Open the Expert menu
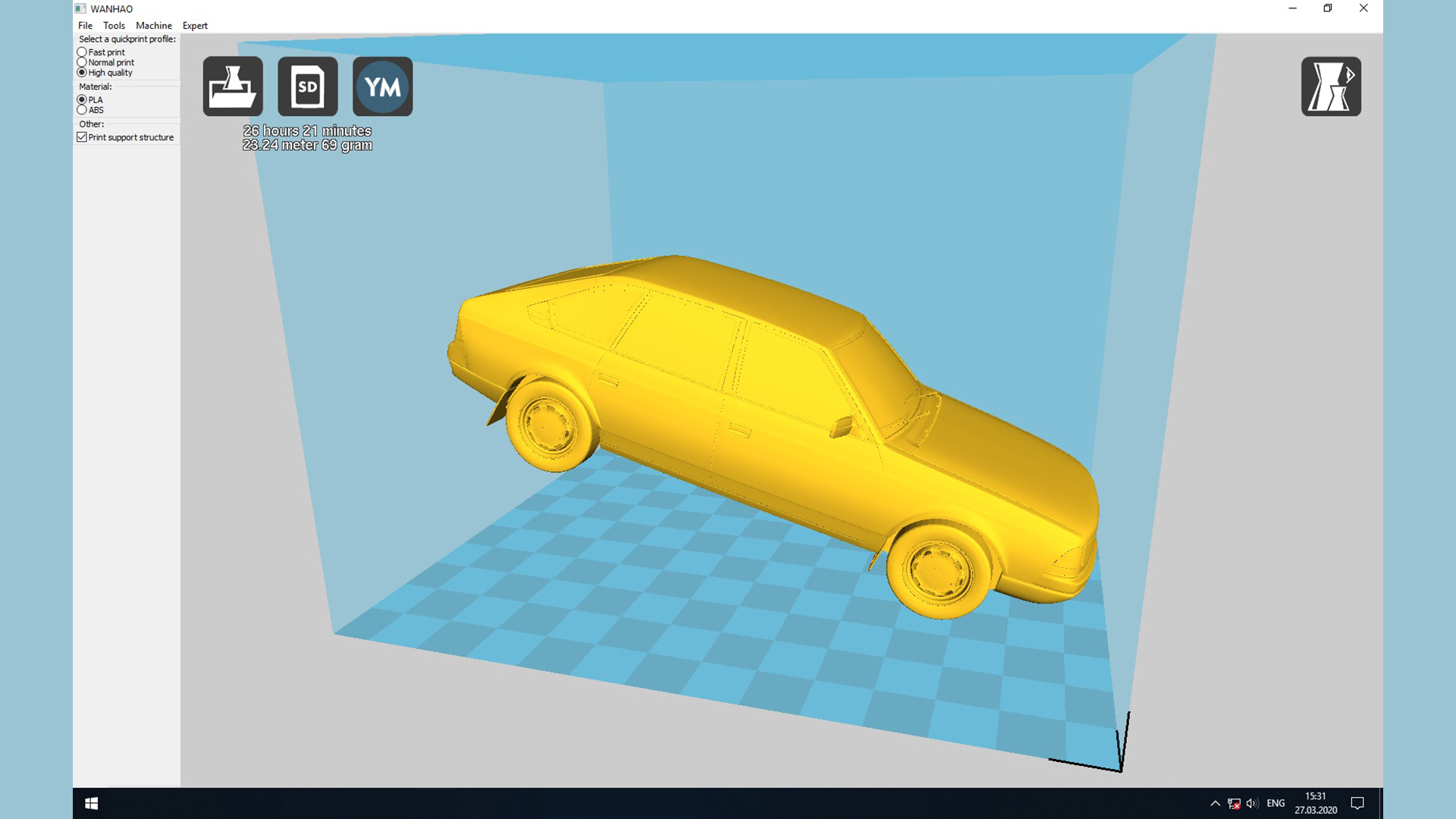 195,25
